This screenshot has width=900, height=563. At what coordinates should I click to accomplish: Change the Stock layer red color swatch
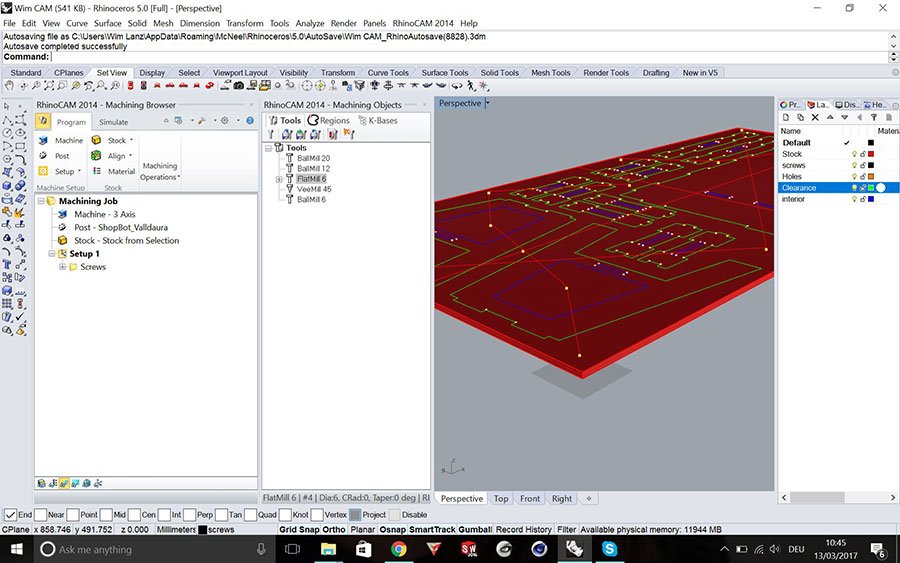pyautogui.click(x=871, y=154)
